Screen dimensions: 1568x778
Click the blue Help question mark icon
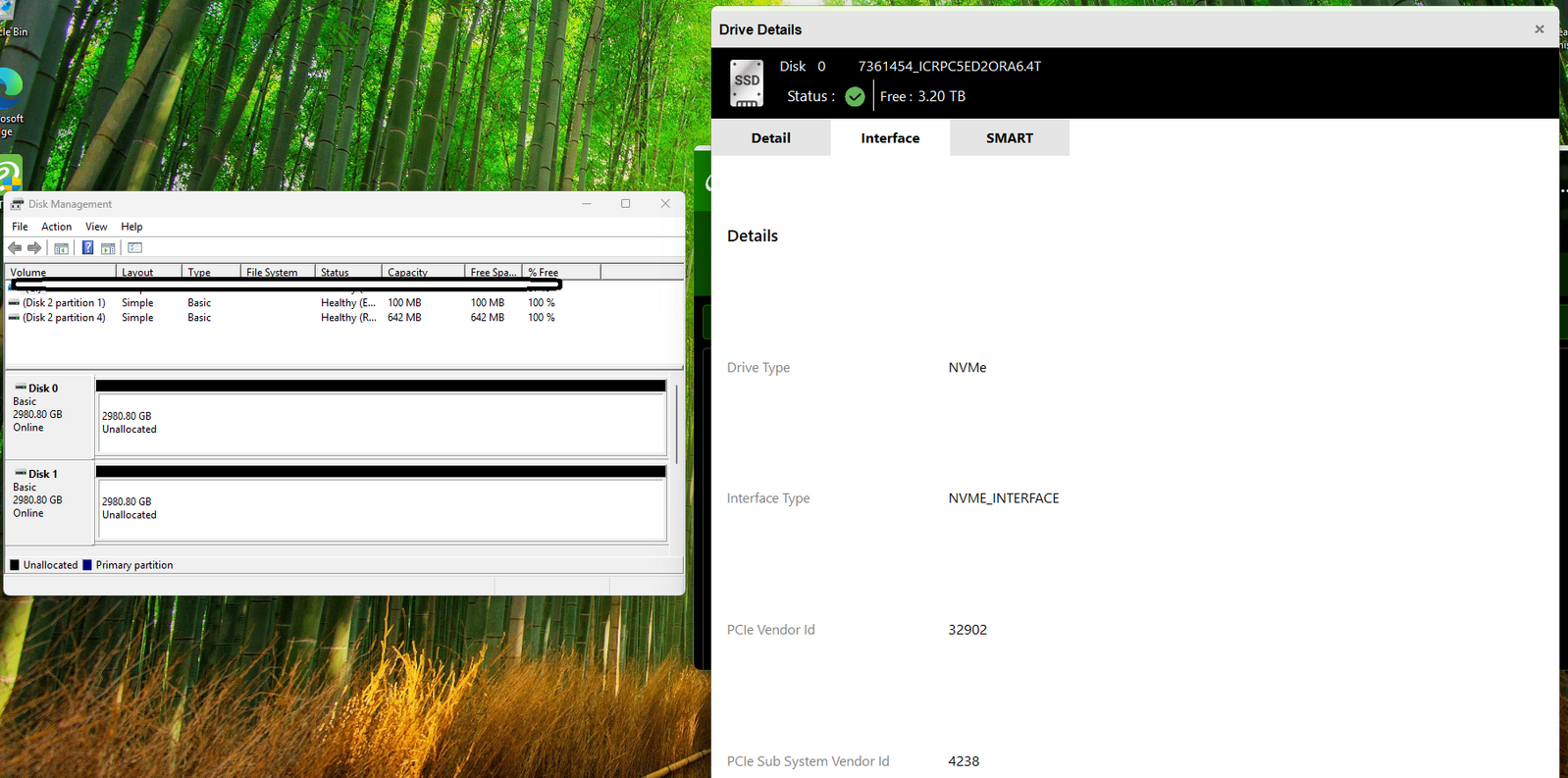coord(87,248)
